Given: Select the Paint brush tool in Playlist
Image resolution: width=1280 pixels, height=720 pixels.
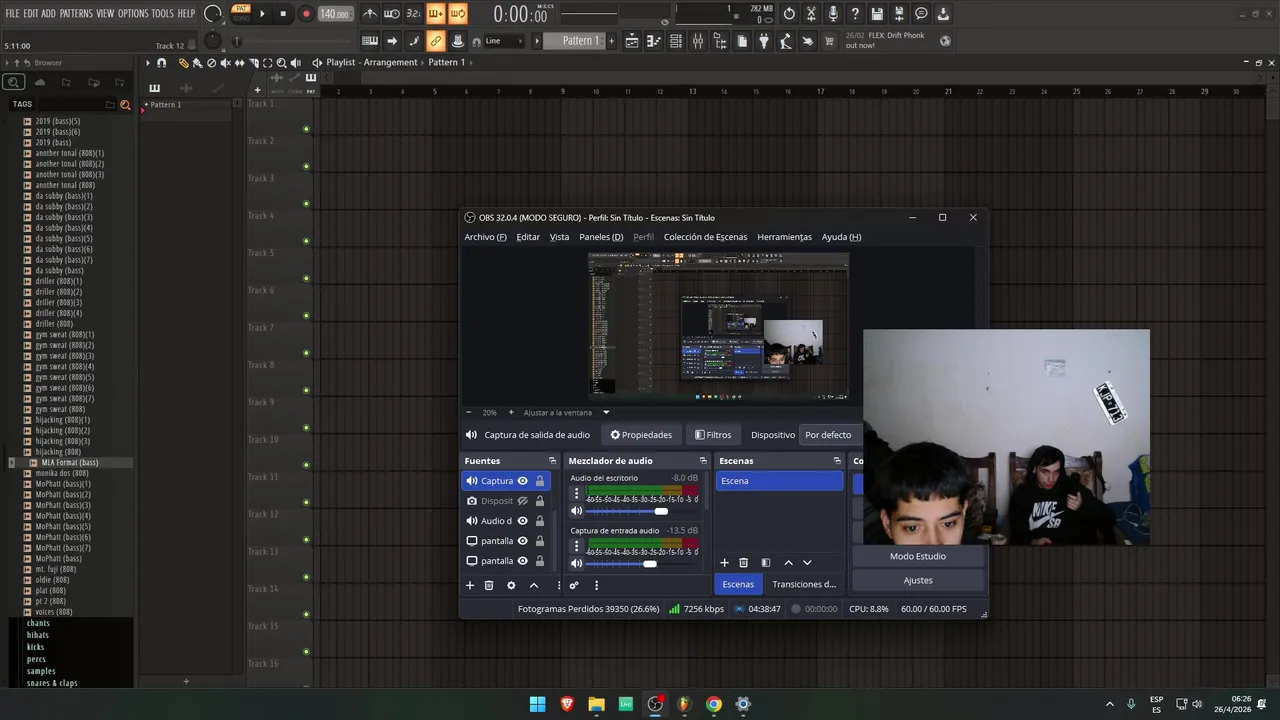Looking at the screenshot, I should click(x=197, y=63).
